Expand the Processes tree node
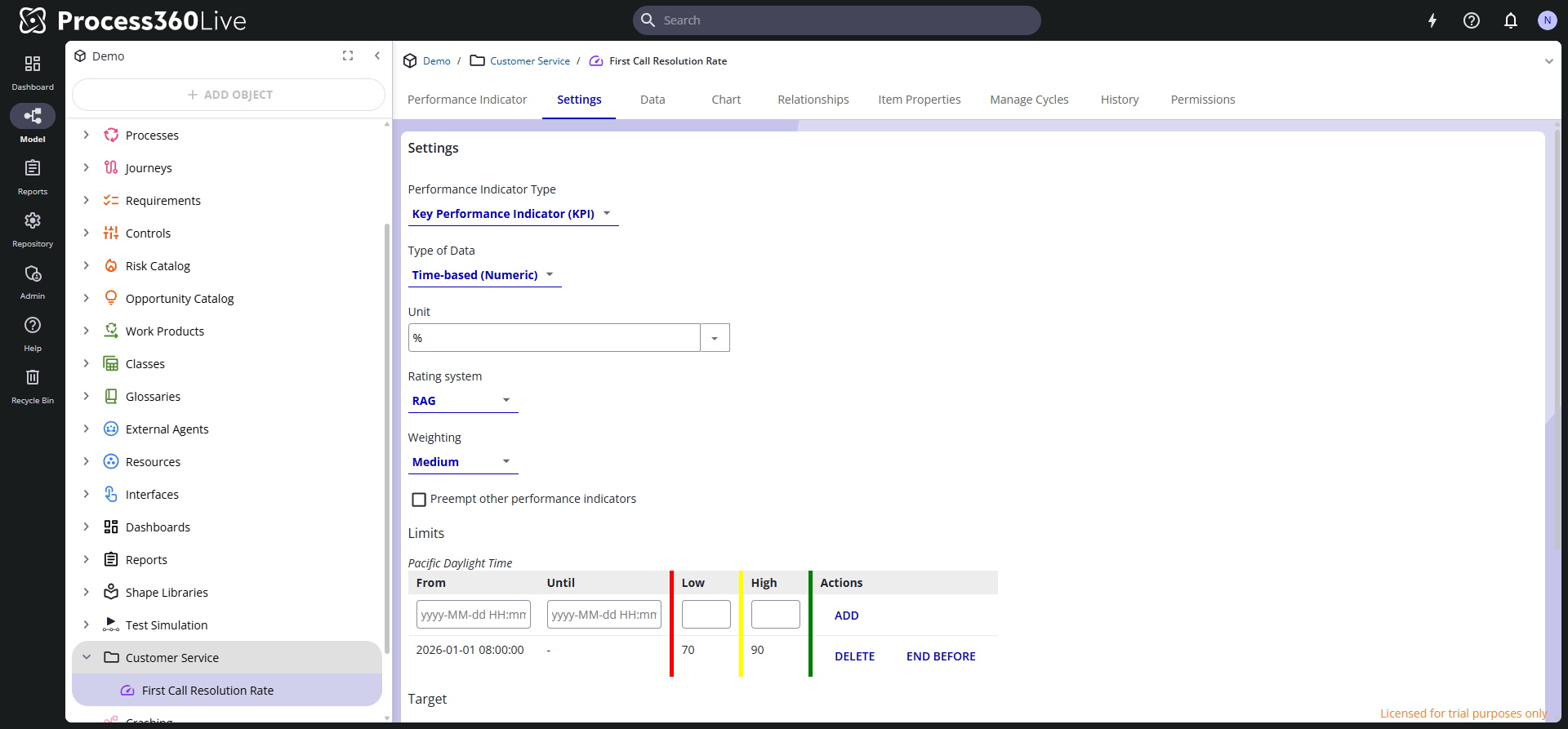Viewport: 1568px width, 729px height. click(x=87, y=135)
